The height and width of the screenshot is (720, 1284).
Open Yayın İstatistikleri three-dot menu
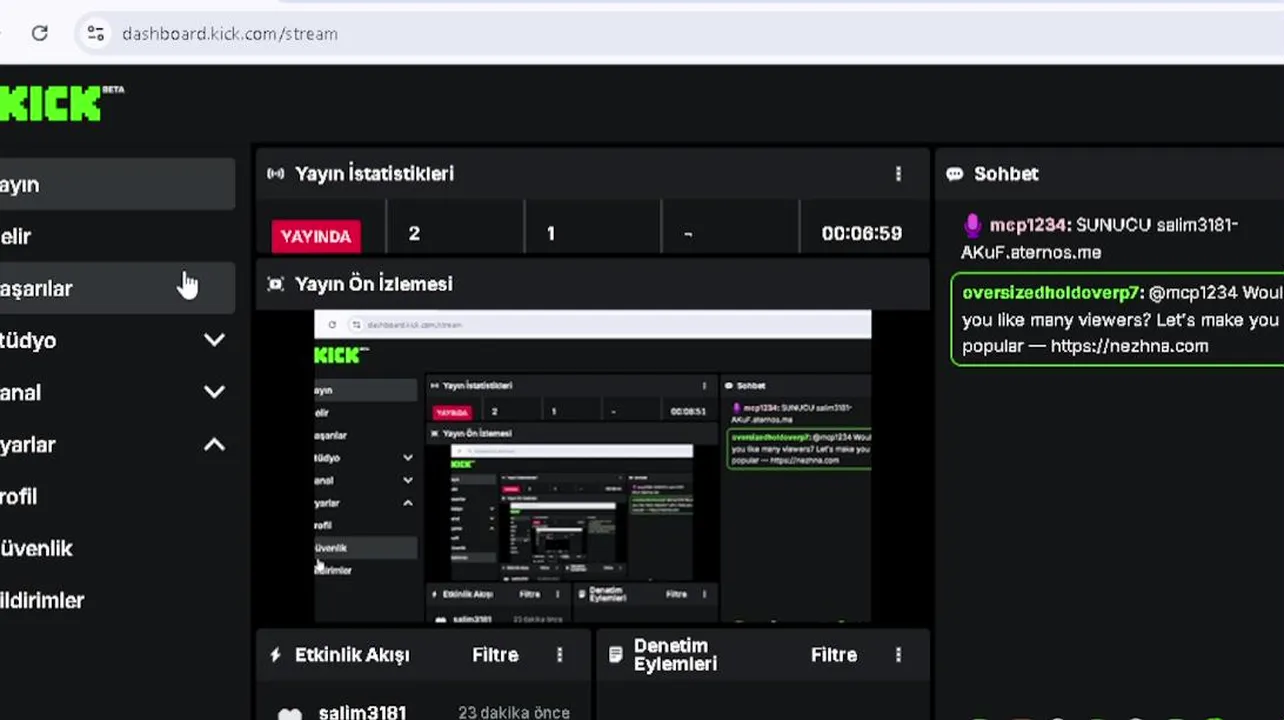898,174
